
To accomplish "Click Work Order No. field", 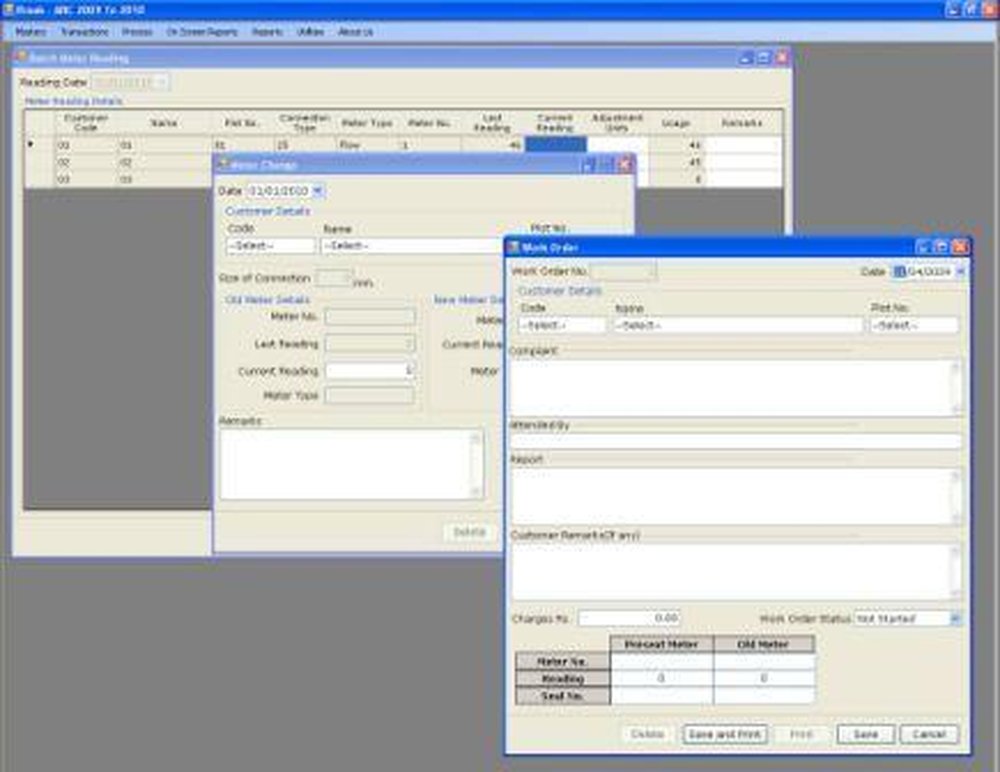I will (623, 272).
